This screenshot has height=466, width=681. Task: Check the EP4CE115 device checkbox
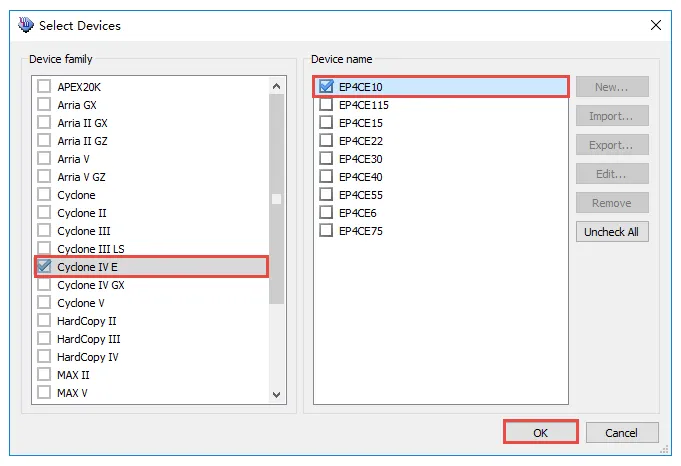click(326, 104)
